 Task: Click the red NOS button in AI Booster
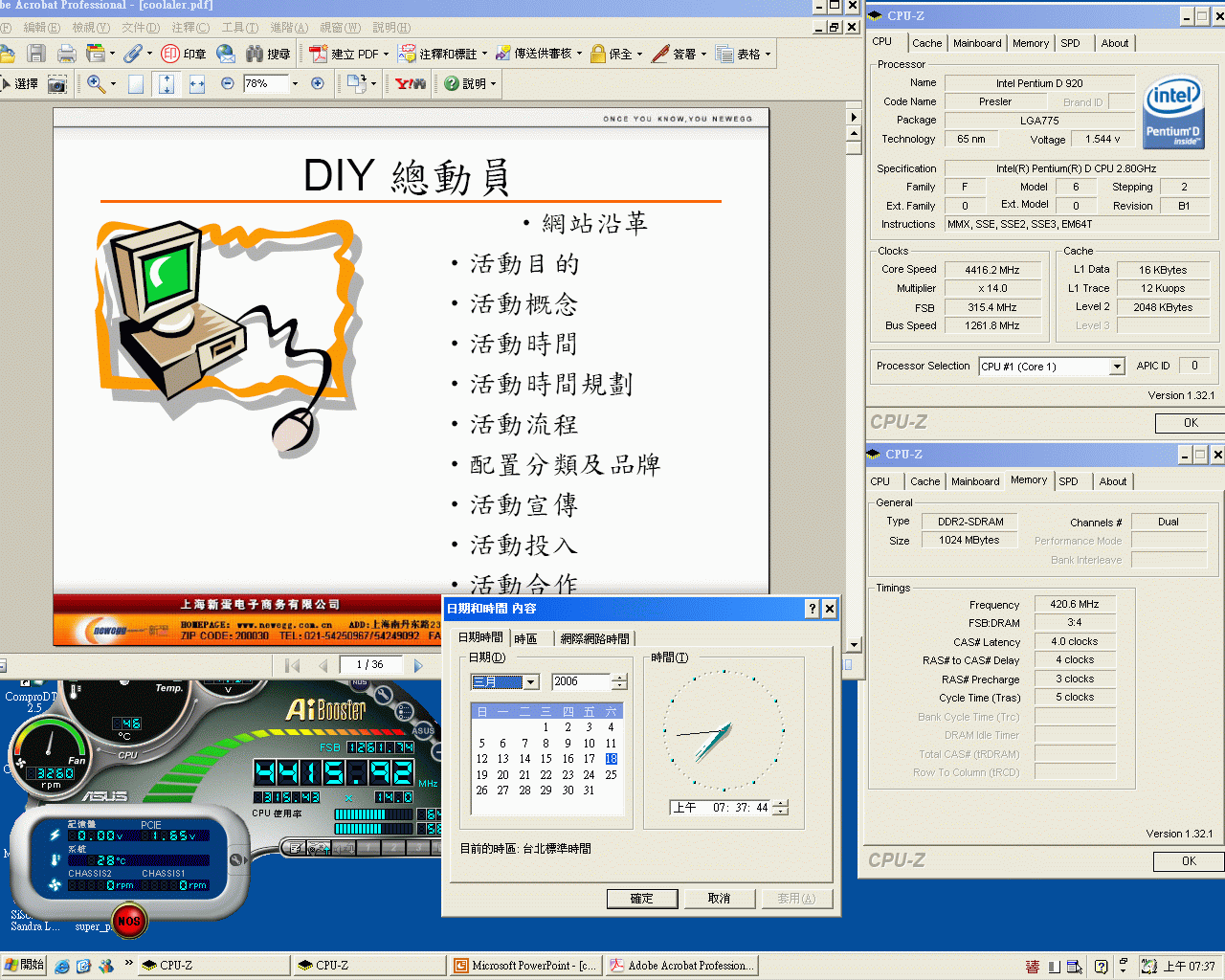(x=128, y=921)
